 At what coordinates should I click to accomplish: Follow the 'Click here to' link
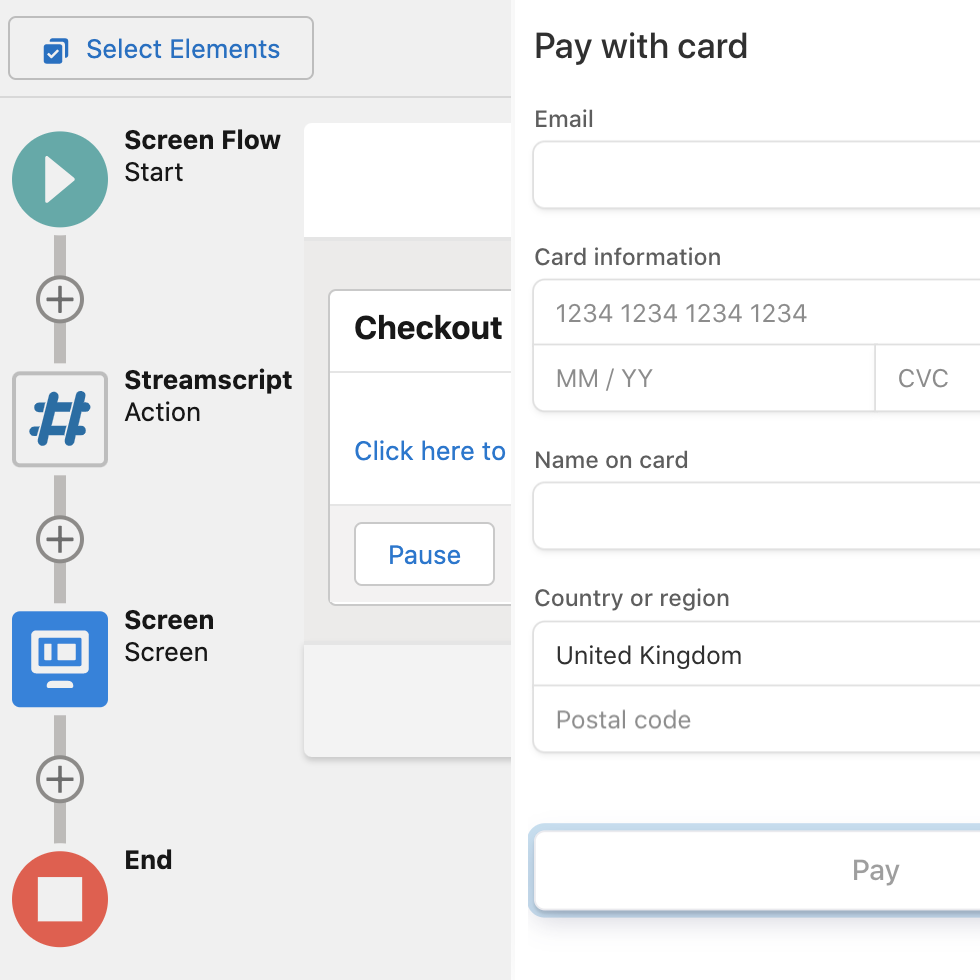430,451
